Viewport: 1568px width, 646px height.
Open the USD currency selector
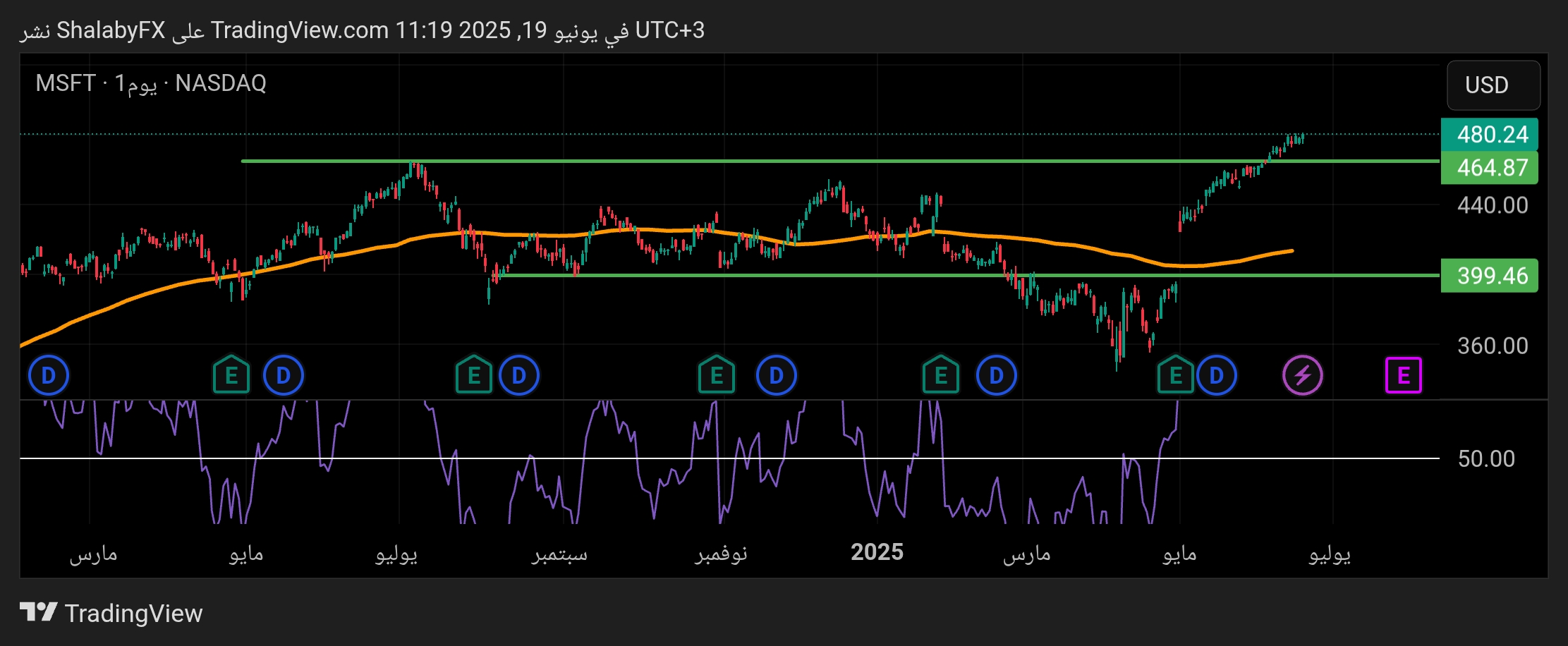point(1494,85)
